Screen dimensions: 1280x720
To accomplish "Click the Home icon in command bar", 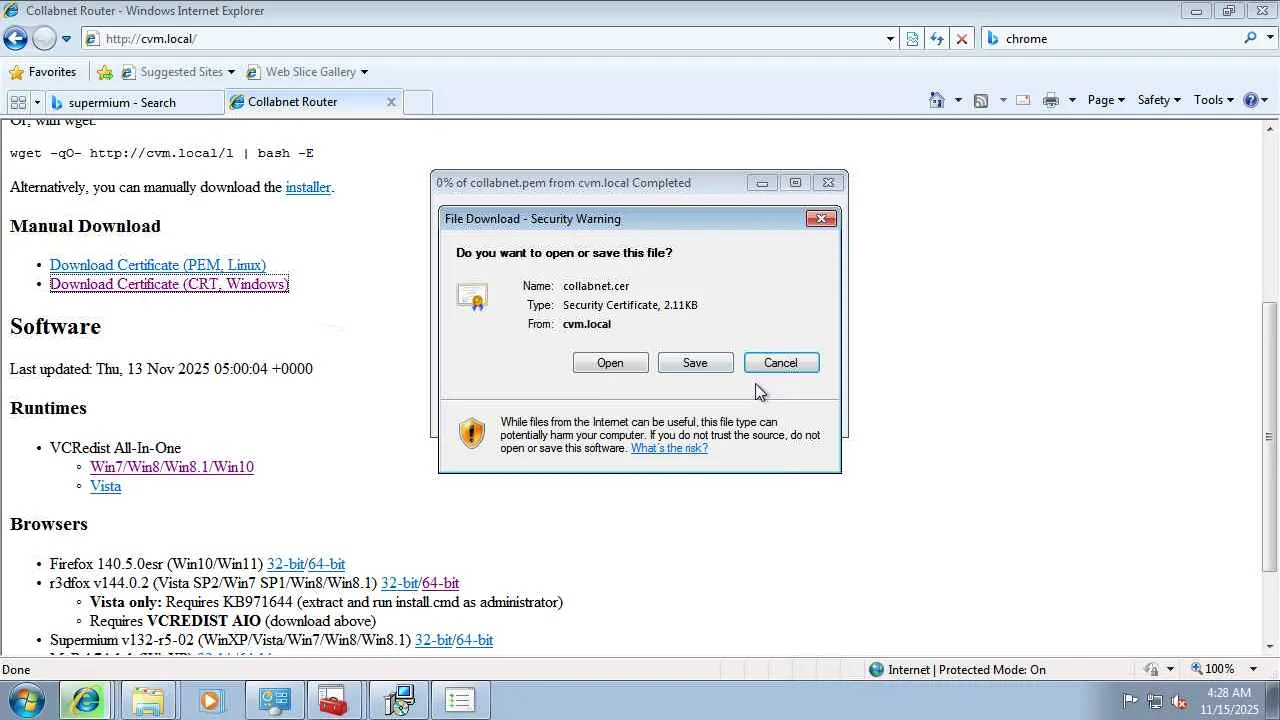I will [937, 100].
